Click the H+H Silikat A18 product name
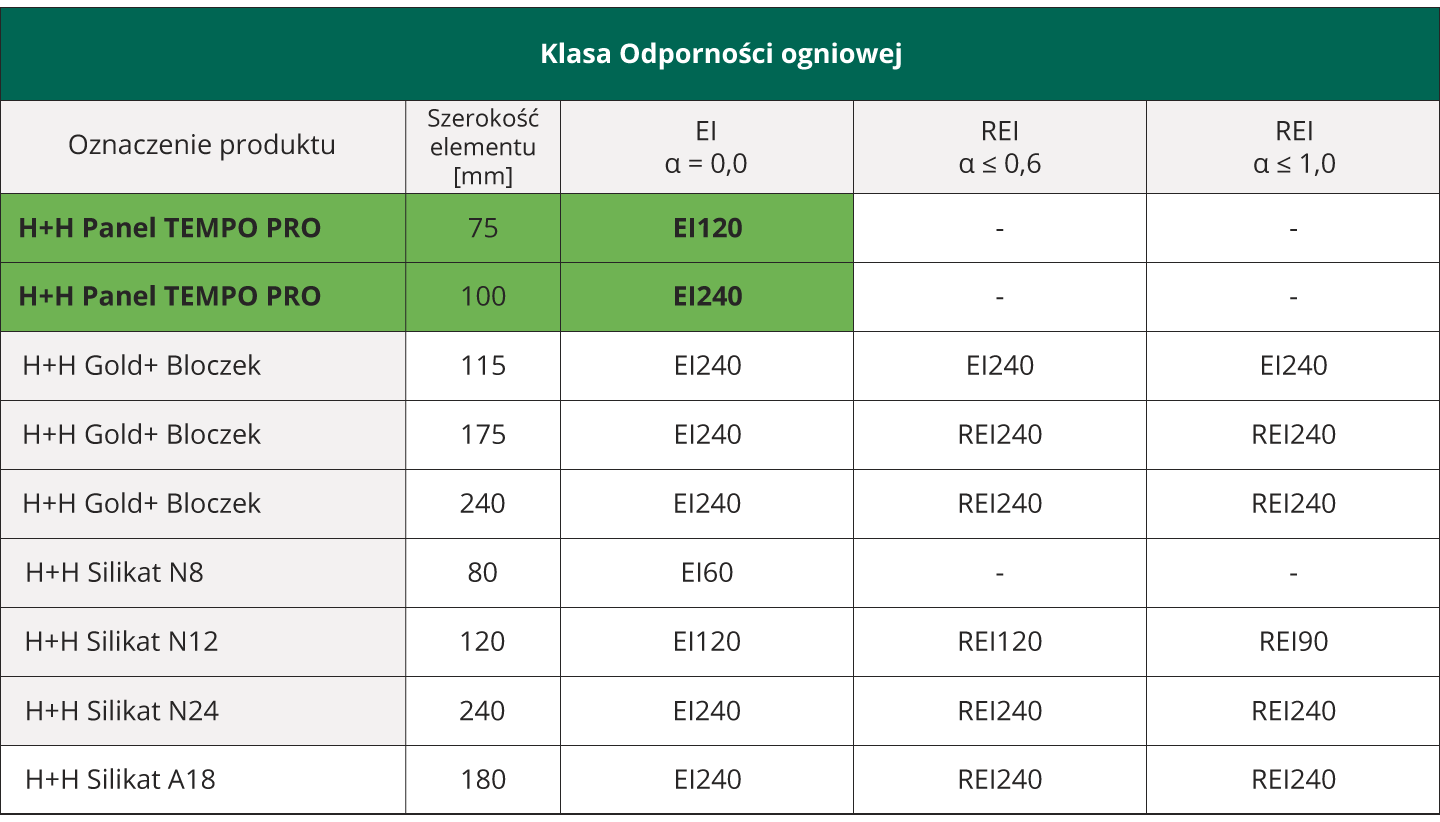The image size is (1440, 822). coord(120,780)
